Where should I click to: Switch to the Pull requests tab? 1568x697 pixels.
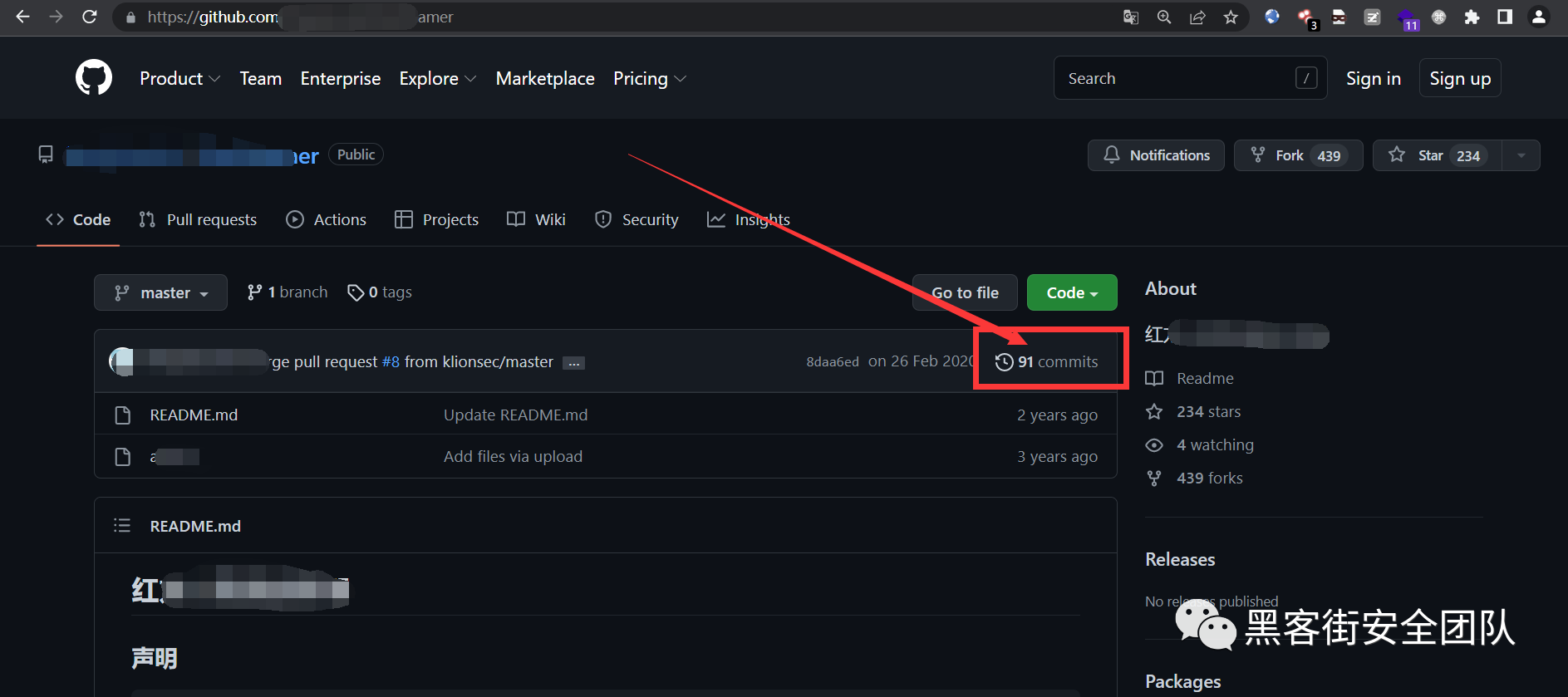[x=198, y=219]
